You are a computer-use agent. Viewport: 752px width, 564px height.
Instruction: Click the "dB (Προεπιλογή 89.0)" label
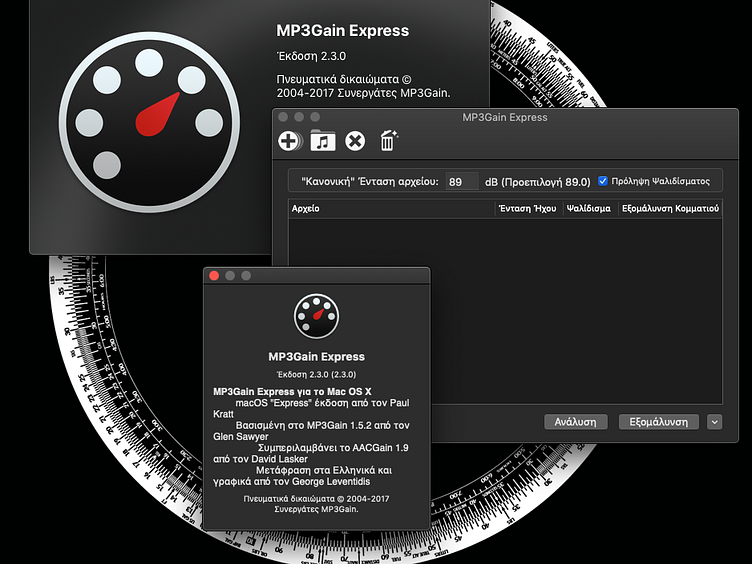tap(538, 182)
